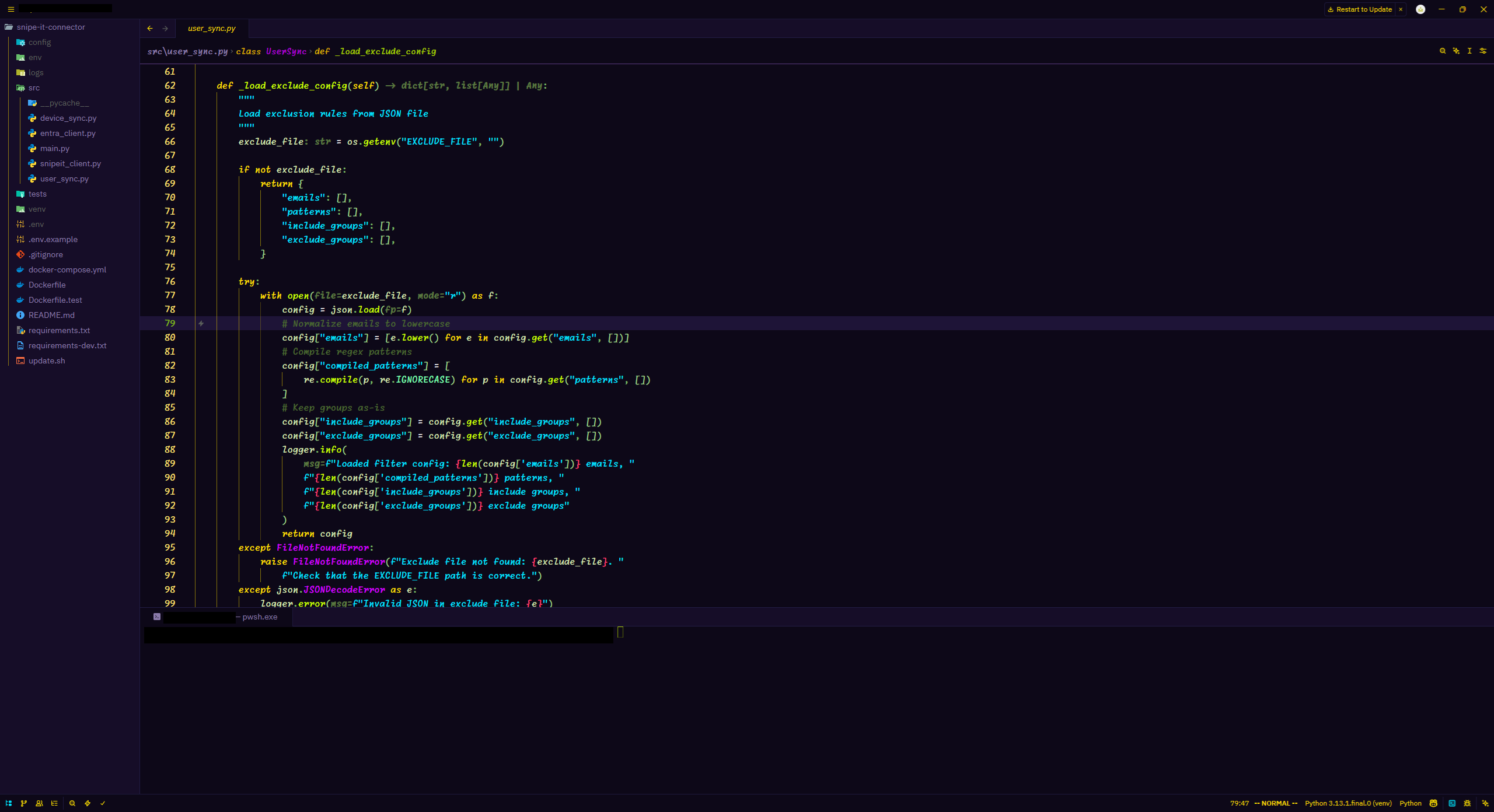Open the hamburger application menu

(x=11, y=9)
